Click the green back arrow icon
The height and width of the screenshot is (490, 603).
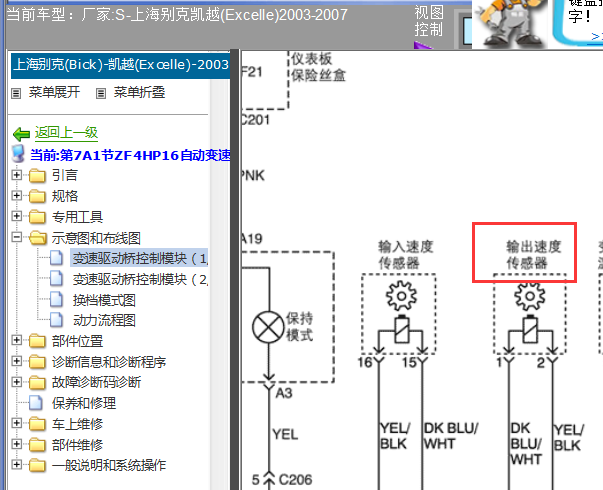[21, 134]
